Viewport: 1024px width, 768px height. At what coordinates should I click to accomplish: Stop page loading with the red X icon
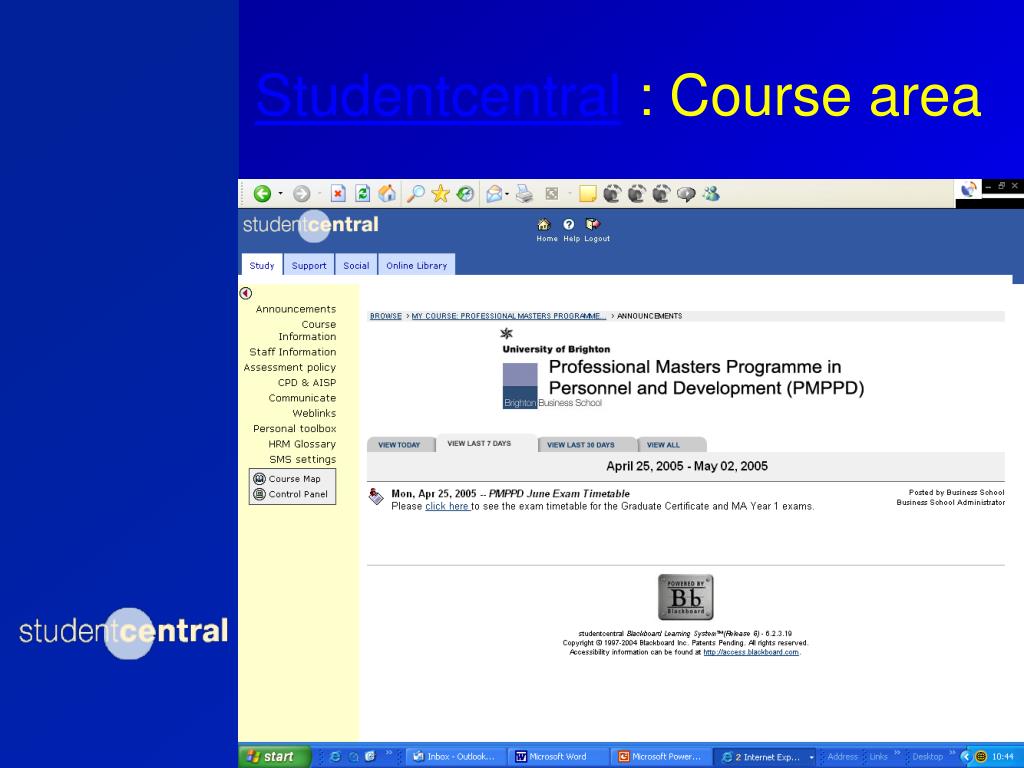point(338,194)
